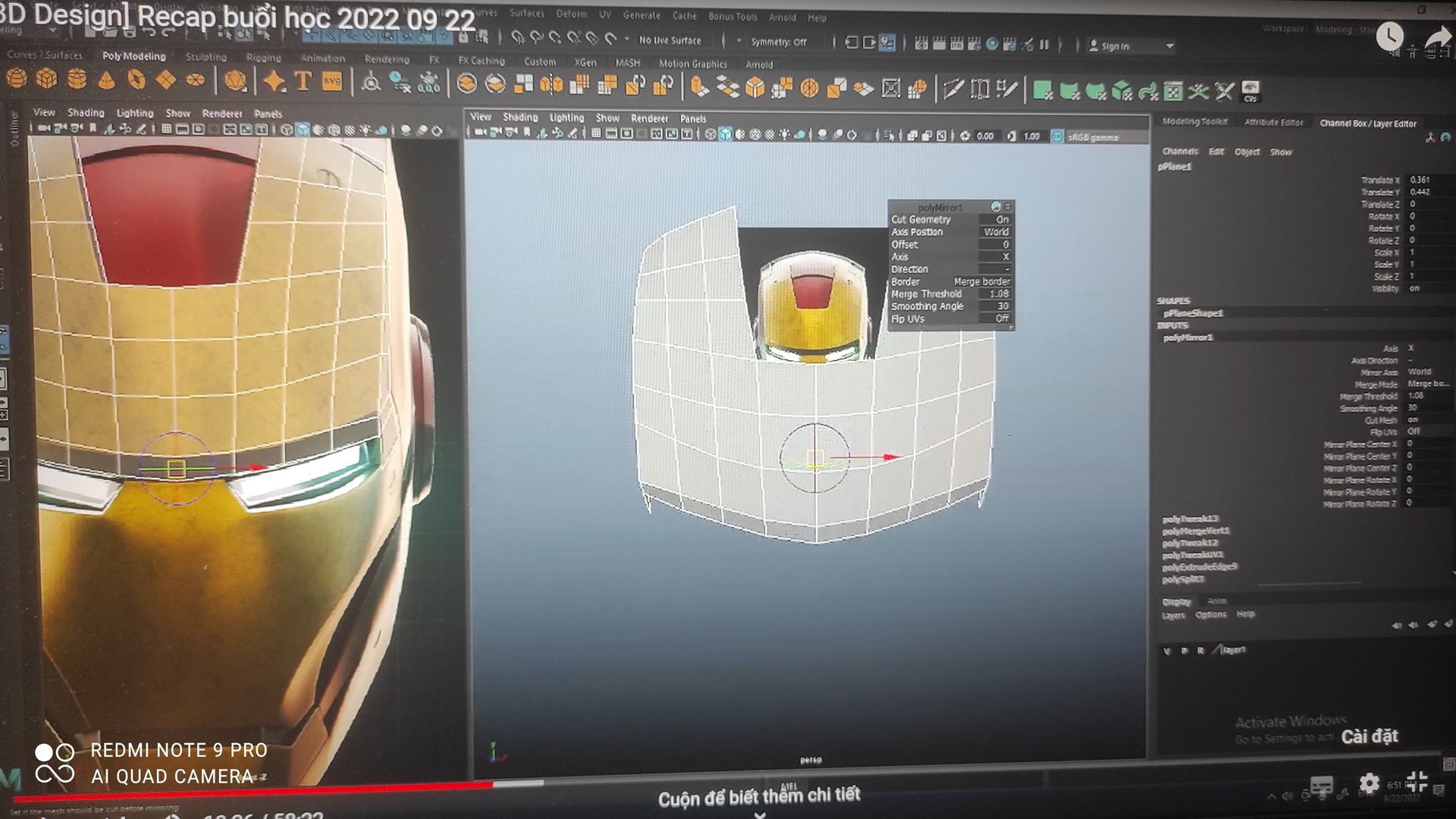Create a polygon cone from shelf
Image resolution: width=1456 pixels, height=819 pixels.
107,80
